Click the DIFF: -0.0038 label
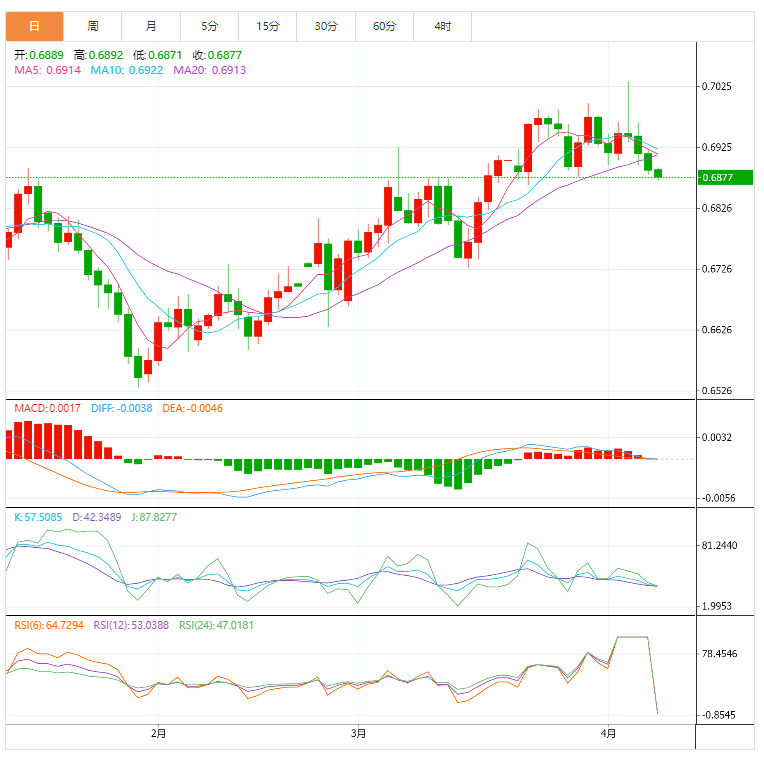Image resolution: width=764 pixels, height=758 pixels. pos(122,408)
